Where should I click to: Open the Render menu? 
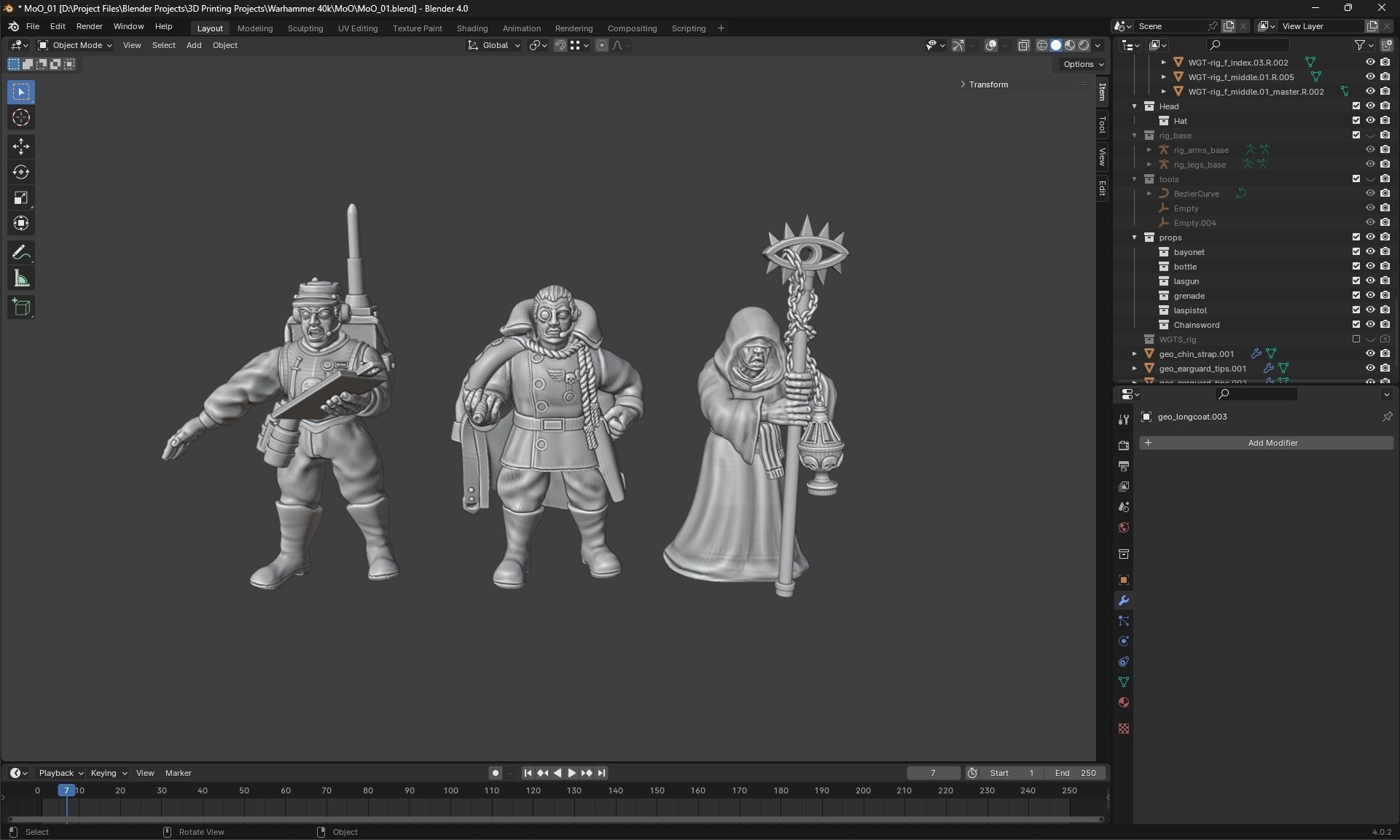point(89,26)
